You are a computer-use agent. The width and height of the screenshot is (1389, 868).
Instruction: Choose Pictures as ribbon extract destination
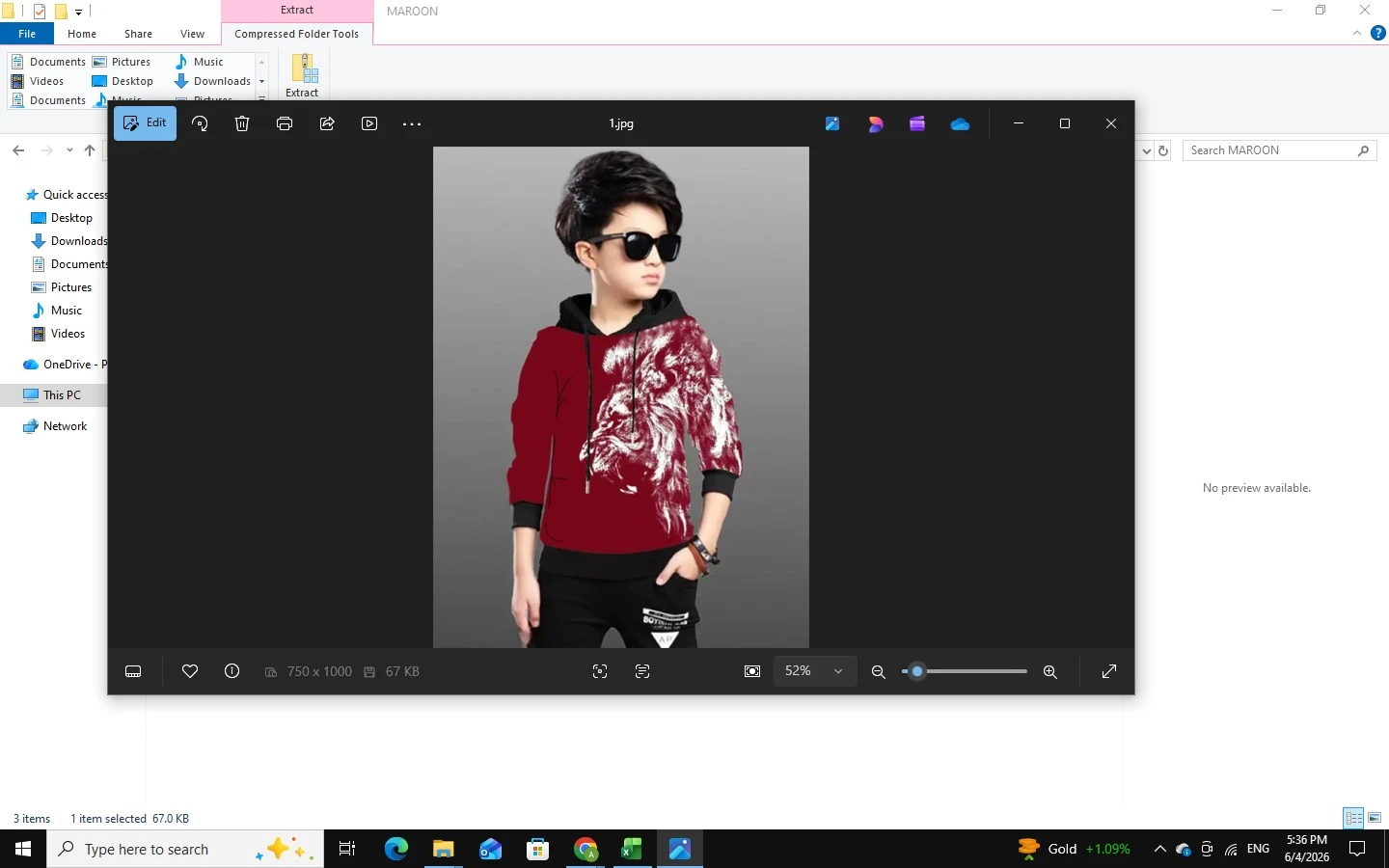(x=122, y=62)
